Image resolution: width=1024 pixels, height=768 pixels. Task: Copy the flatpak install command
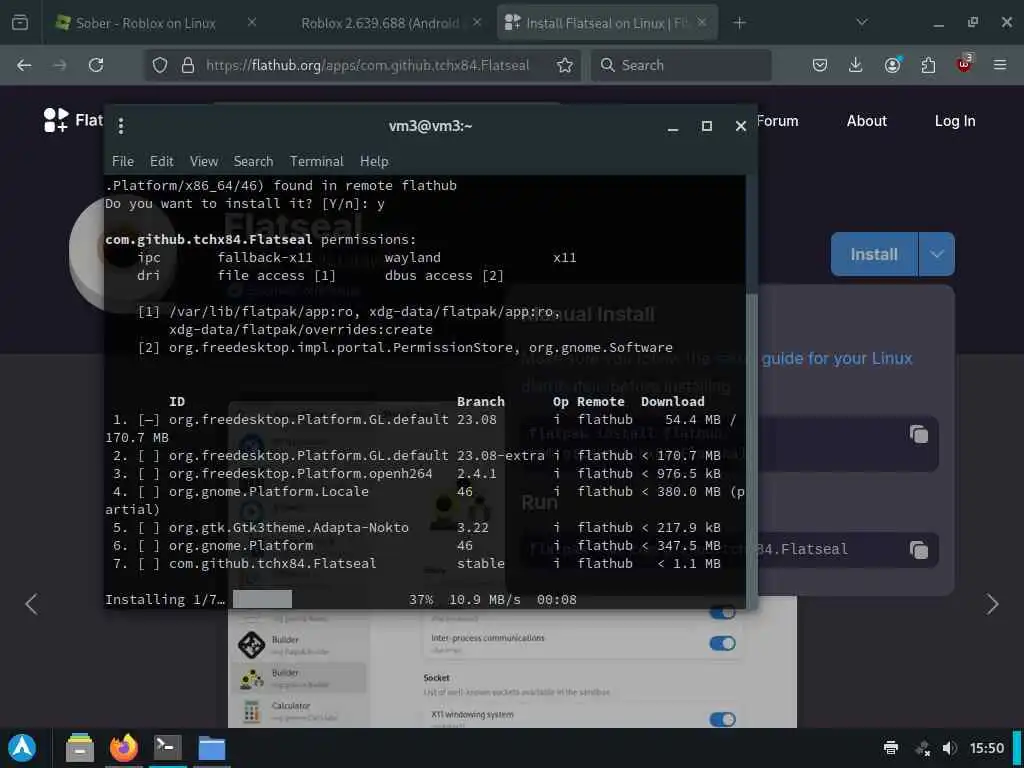coord(919,434)
